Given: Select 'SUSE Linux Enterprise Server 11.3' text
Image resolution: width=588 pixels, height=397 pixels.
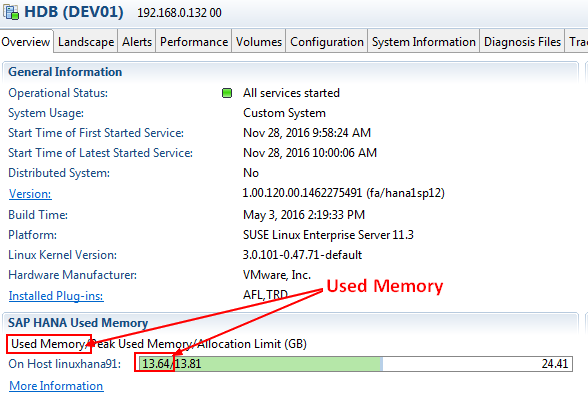Looking at the screenshot, I should 328,235.
